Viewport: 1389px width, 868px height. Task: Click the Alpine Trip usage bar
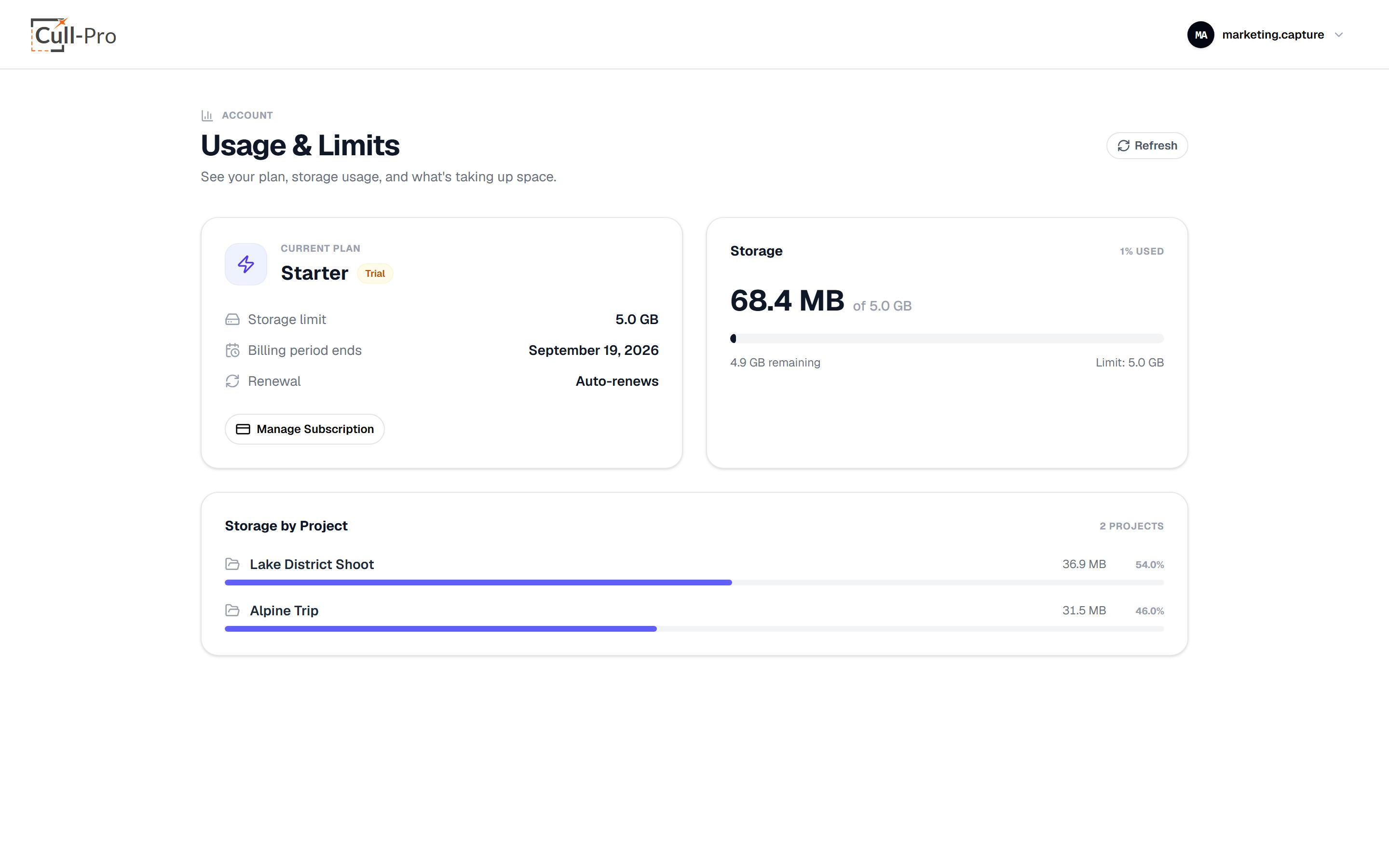pos(694,629)
